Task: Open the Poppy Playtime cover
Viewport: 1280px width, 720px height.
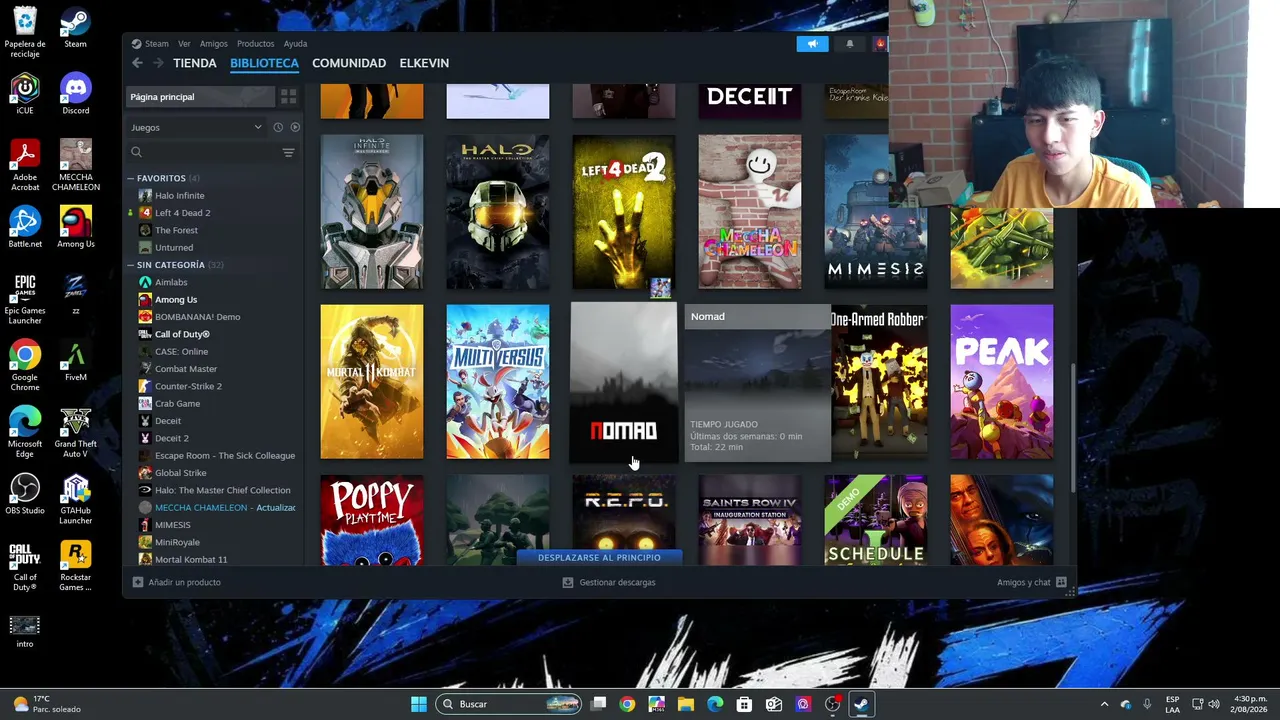Action: point(372,520)
